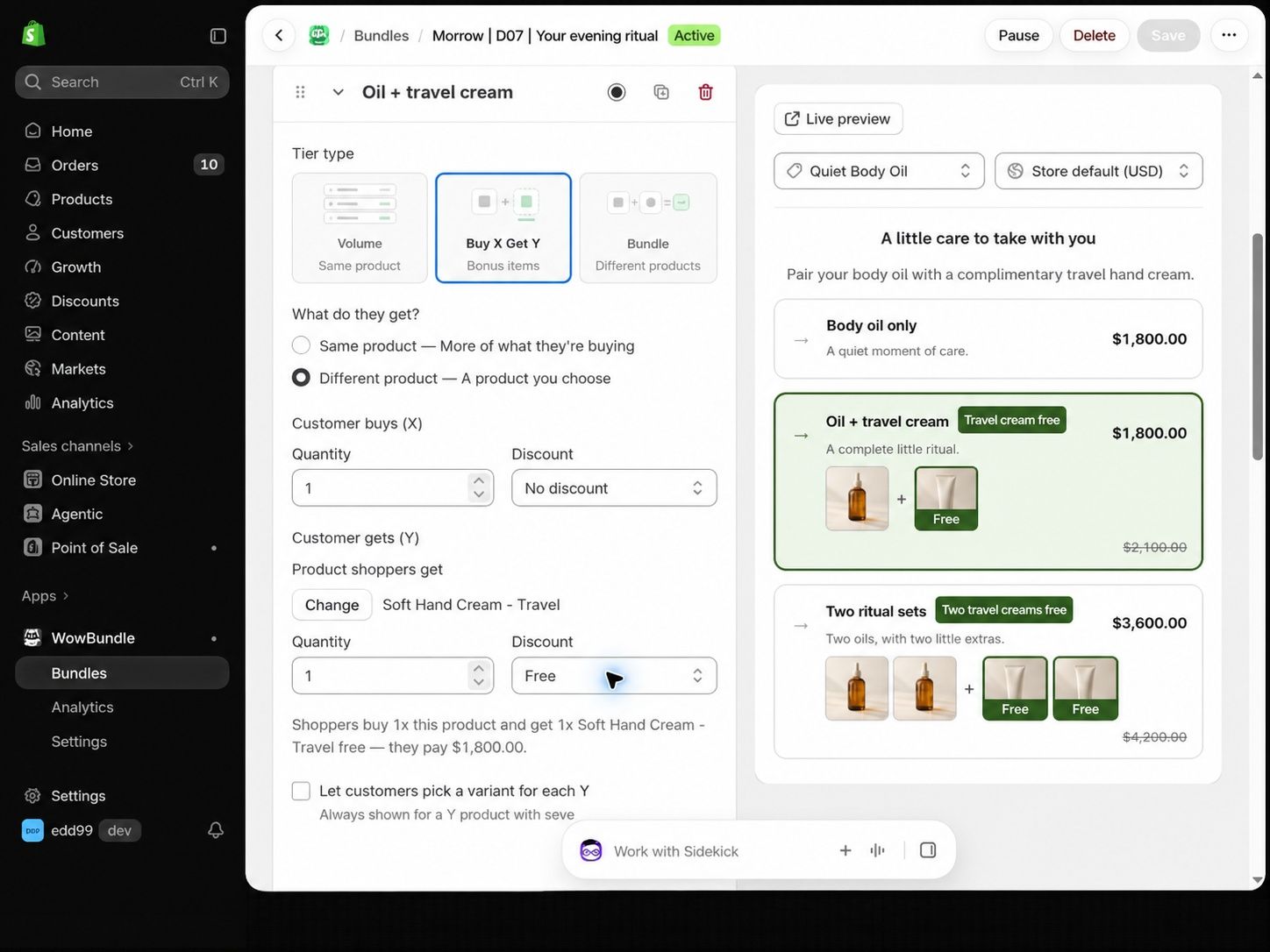Open the Quiet Body Oil product selector
This screenshot has height=952, width=1270.
[879, 171]
